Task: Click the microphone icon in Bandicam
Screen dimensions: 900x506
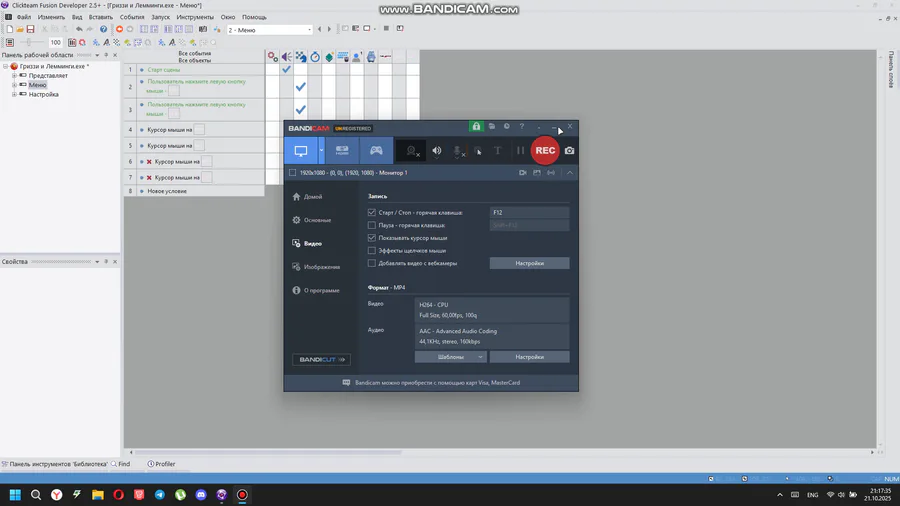Action: click(457, 151)
